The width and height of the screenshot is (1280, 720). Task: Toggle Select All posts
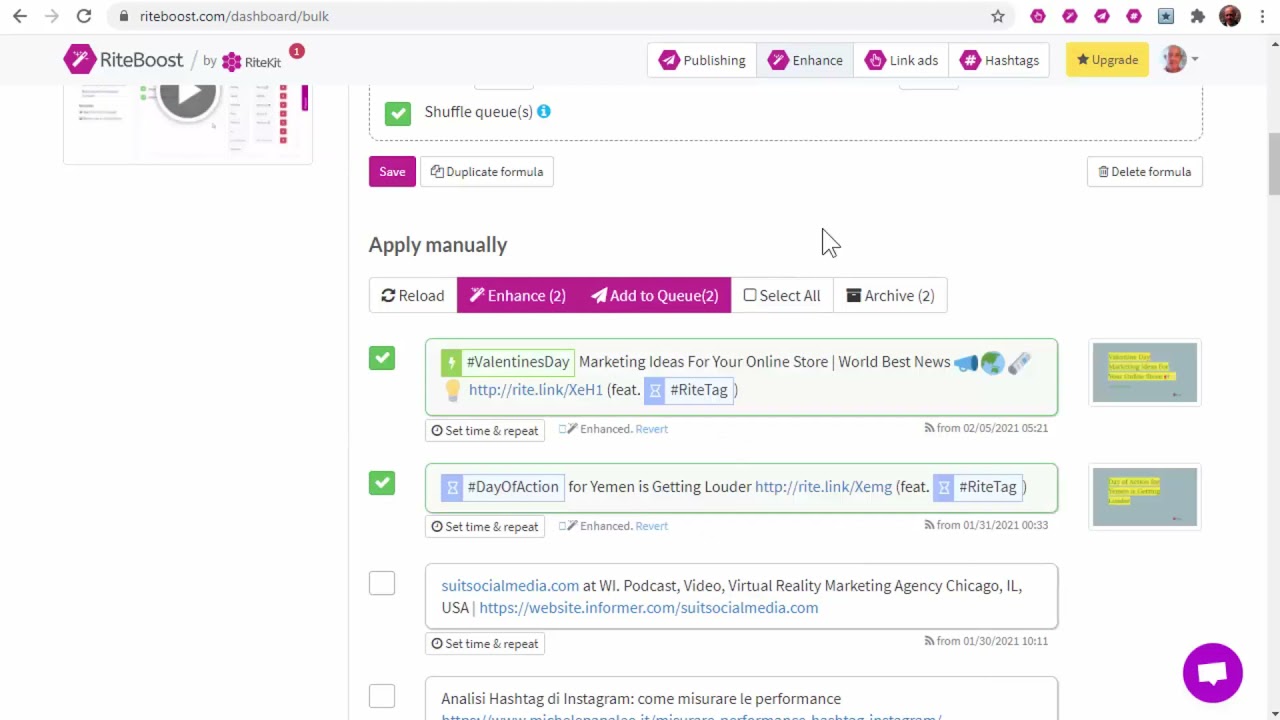[x=782, y=295]
